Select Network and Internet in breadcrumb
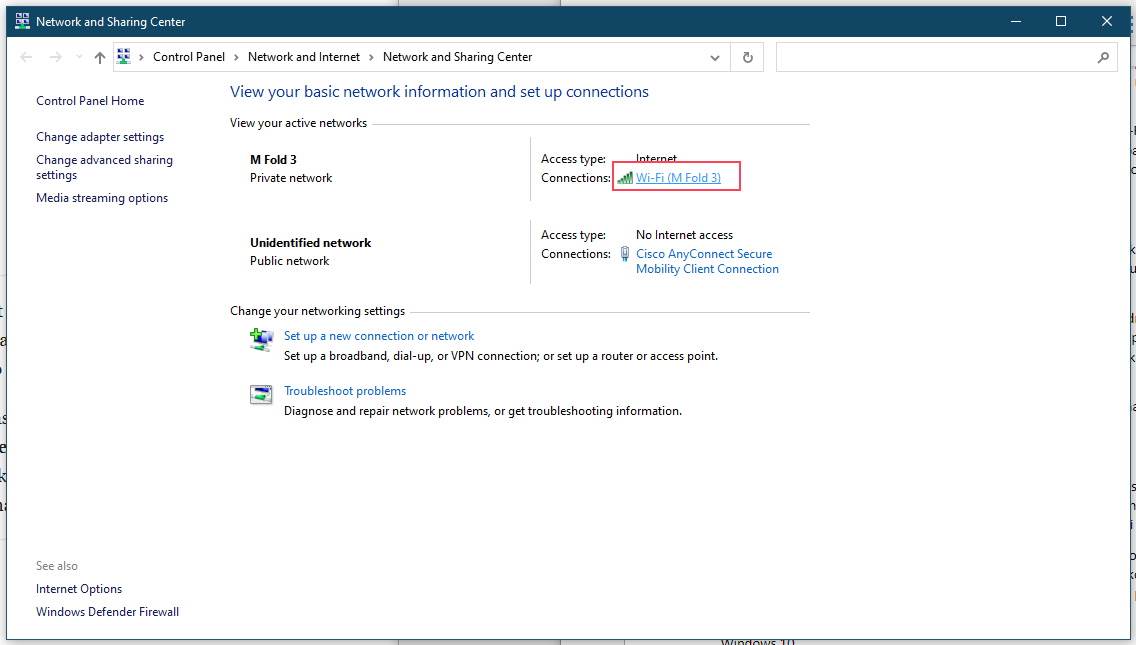 (x=303, y=57)
